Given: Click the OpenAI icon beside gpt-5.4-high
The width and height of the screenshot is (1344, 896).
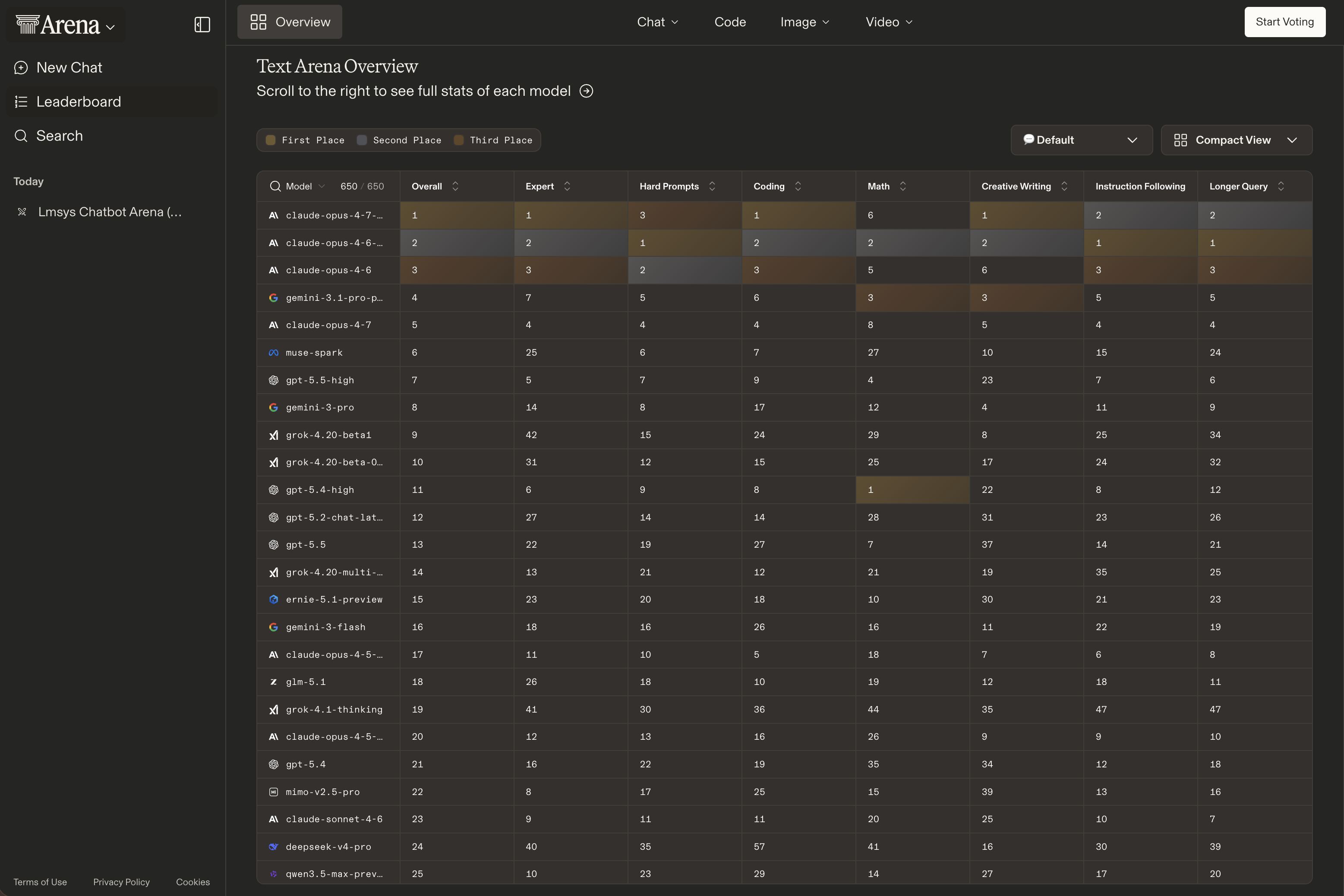Looking at the screenshot, I should click(274, 490).
